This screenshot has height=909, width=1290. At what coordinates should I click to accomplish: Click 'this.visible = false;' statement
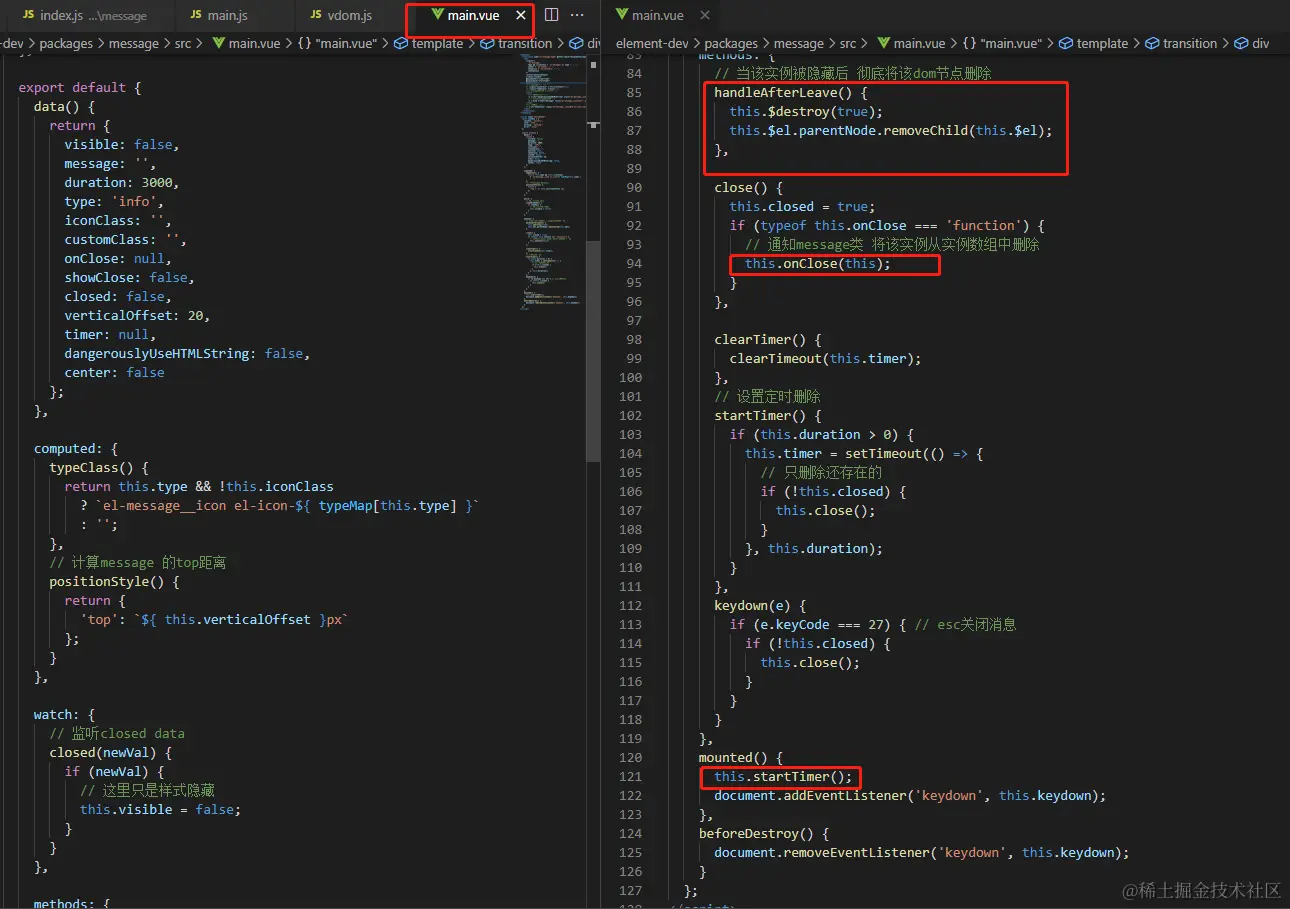click(161, 810)
